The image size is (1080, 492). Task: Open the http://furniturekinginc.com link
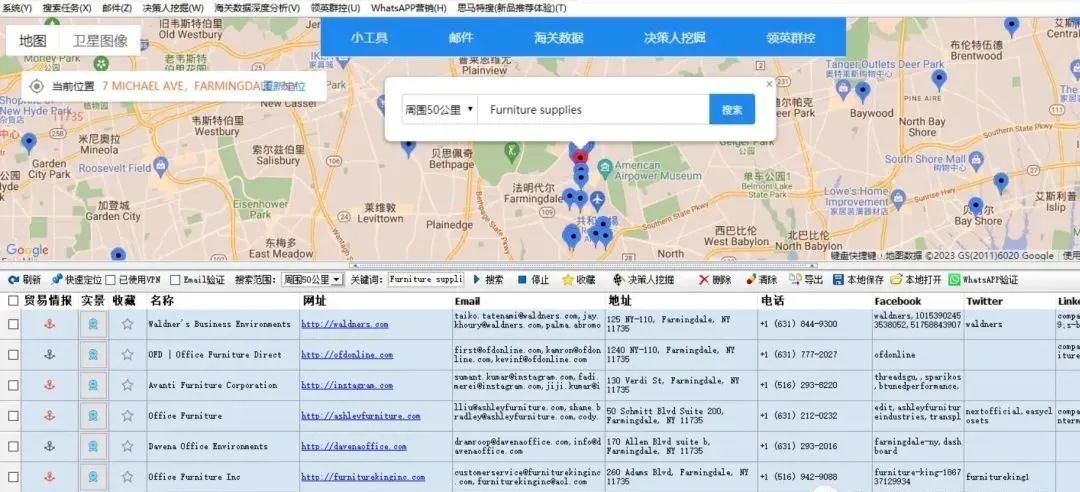click(363, 476)
